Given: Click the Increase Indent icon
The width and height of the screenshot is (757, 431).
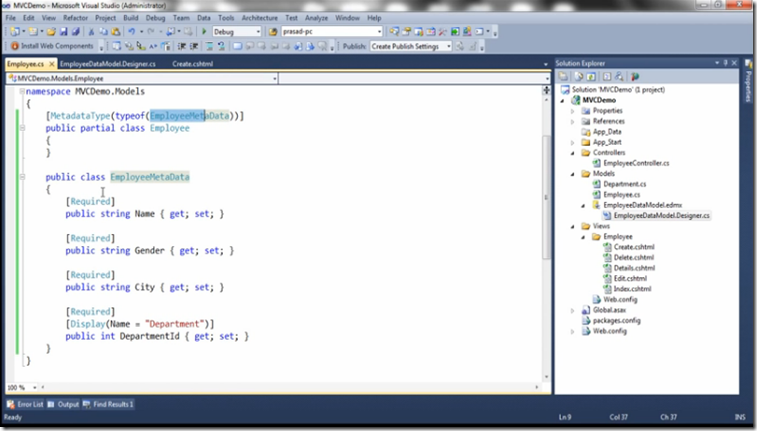Looking at the screenshot, I should 194,46.
